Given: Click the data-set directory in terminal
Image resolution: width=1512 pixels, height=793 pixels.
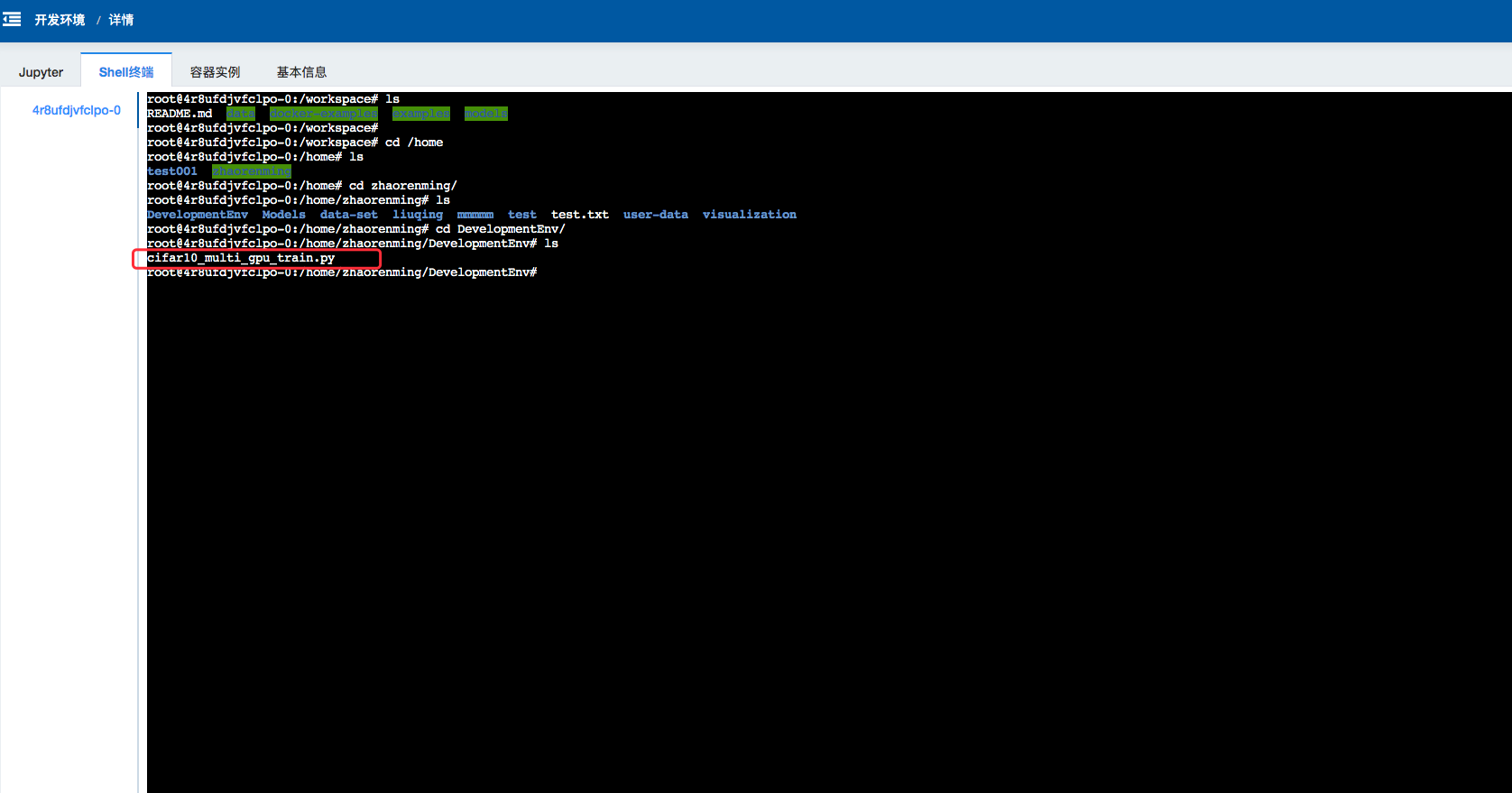Looking at the screenshot, I should [x=348, y=215].
